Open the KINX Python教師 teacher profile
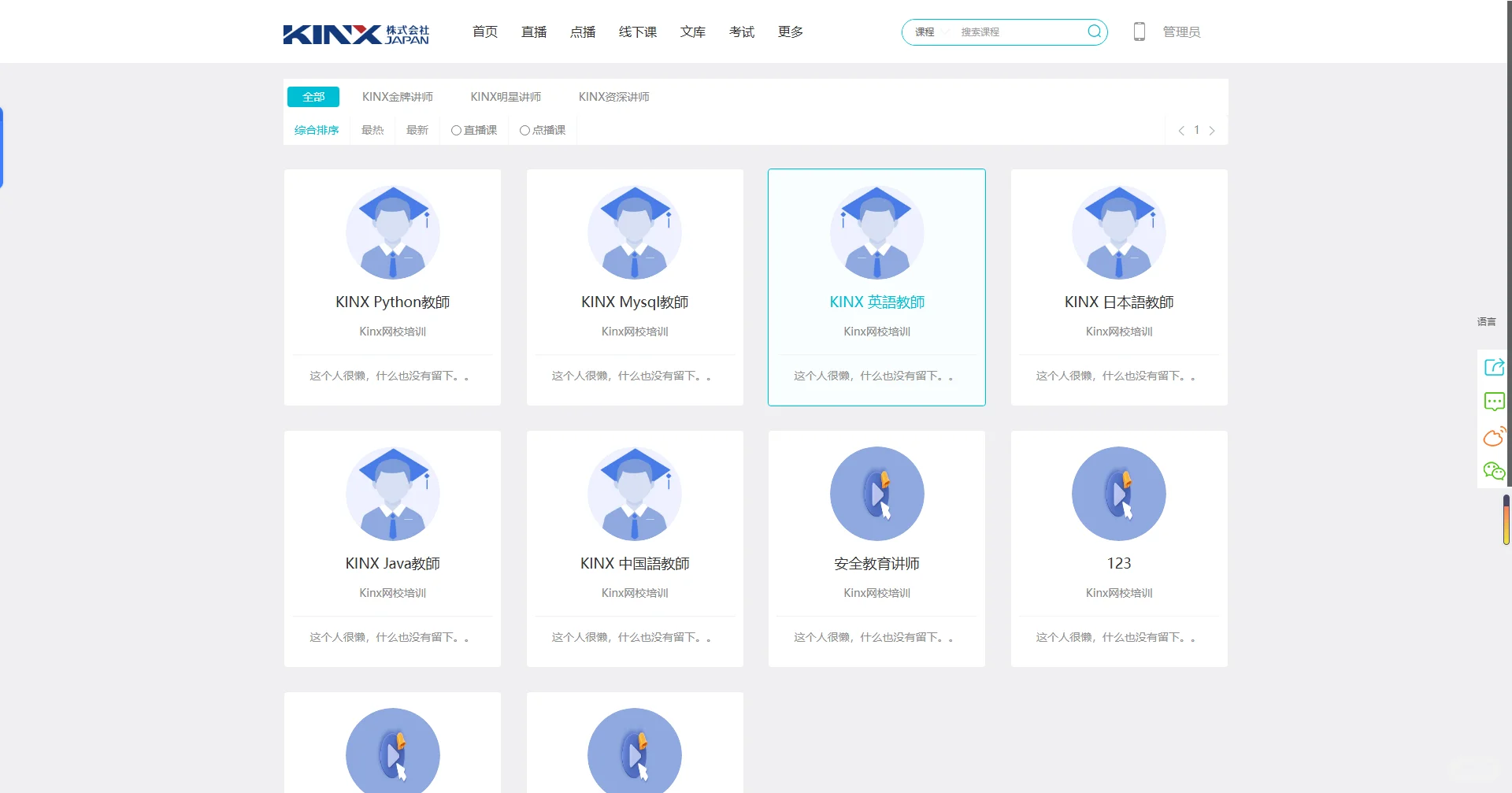The image size is (1512, 793). click(392, 302)
